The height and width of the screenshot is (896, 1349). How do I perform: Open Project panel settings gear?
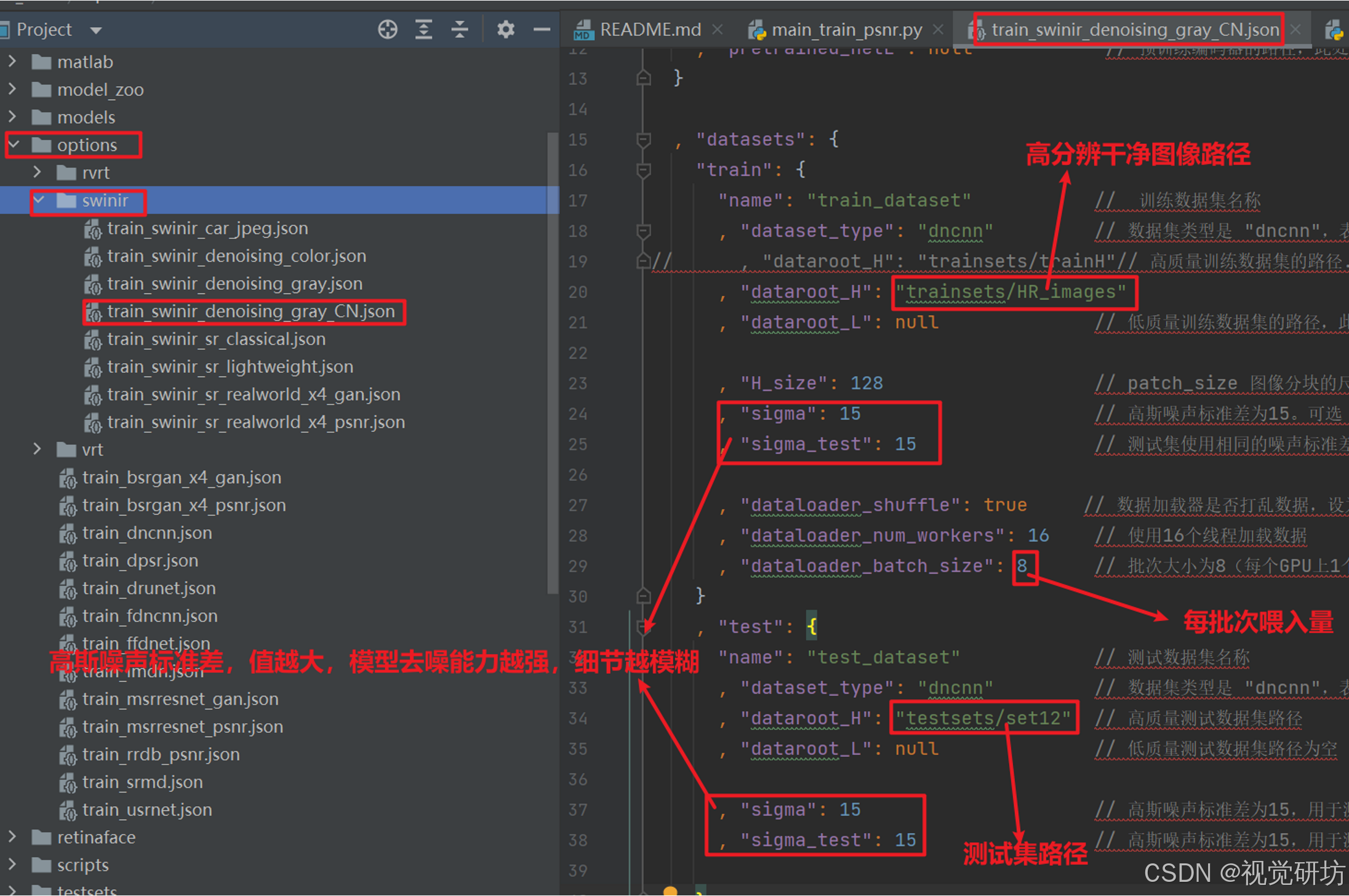[505, 29]
